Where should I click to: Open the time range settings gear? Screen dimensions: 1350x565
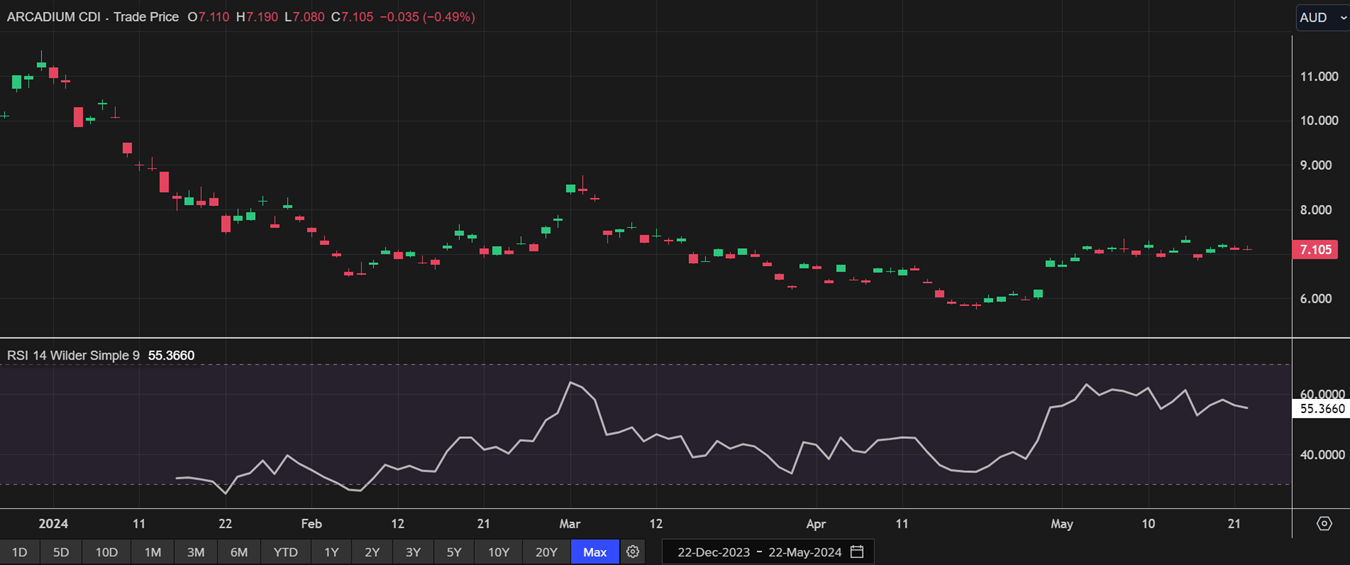pos(632,552)
